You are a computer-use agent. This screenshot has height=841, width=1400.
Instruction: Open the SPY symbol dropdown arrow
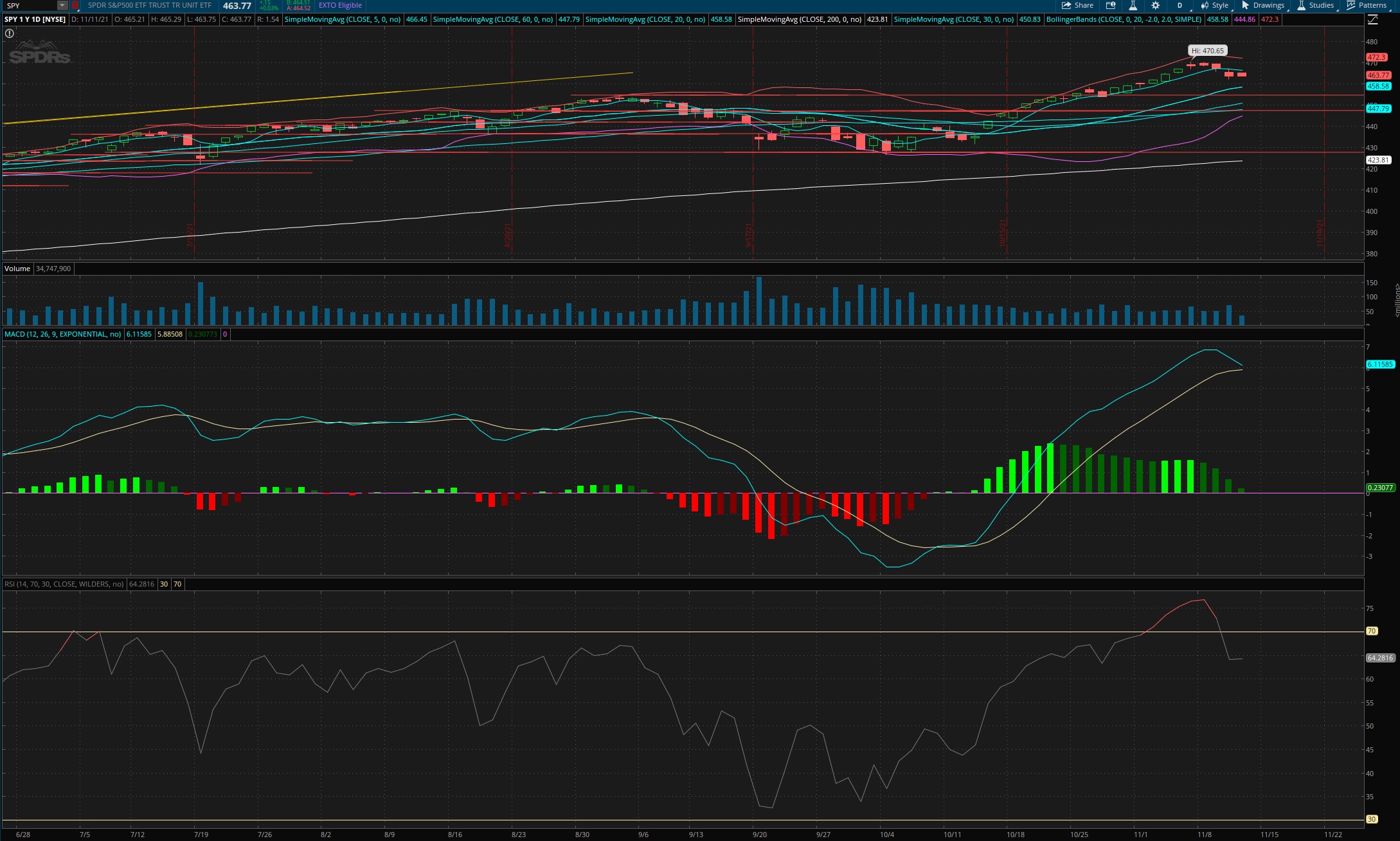(62, 5)
